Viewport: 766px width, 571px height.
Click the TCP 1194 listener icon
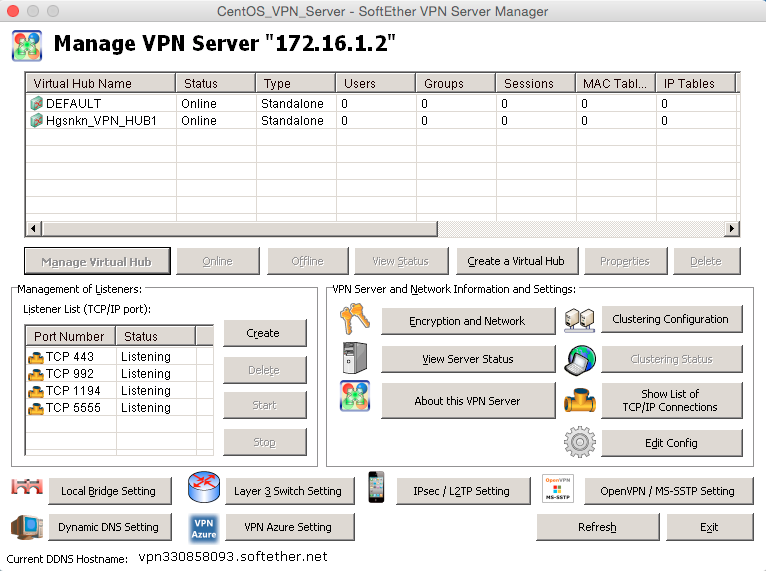tap(36, 392)
